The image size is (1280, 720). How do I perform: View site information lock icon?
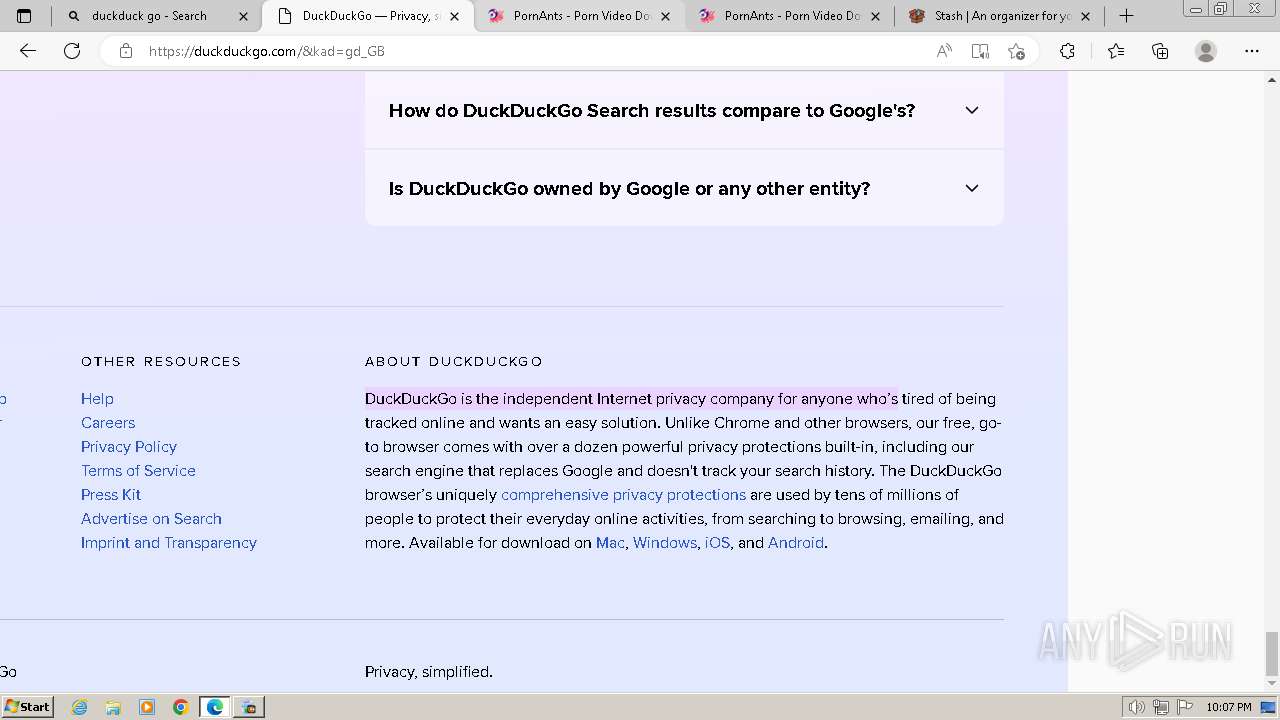click(126, 51)
